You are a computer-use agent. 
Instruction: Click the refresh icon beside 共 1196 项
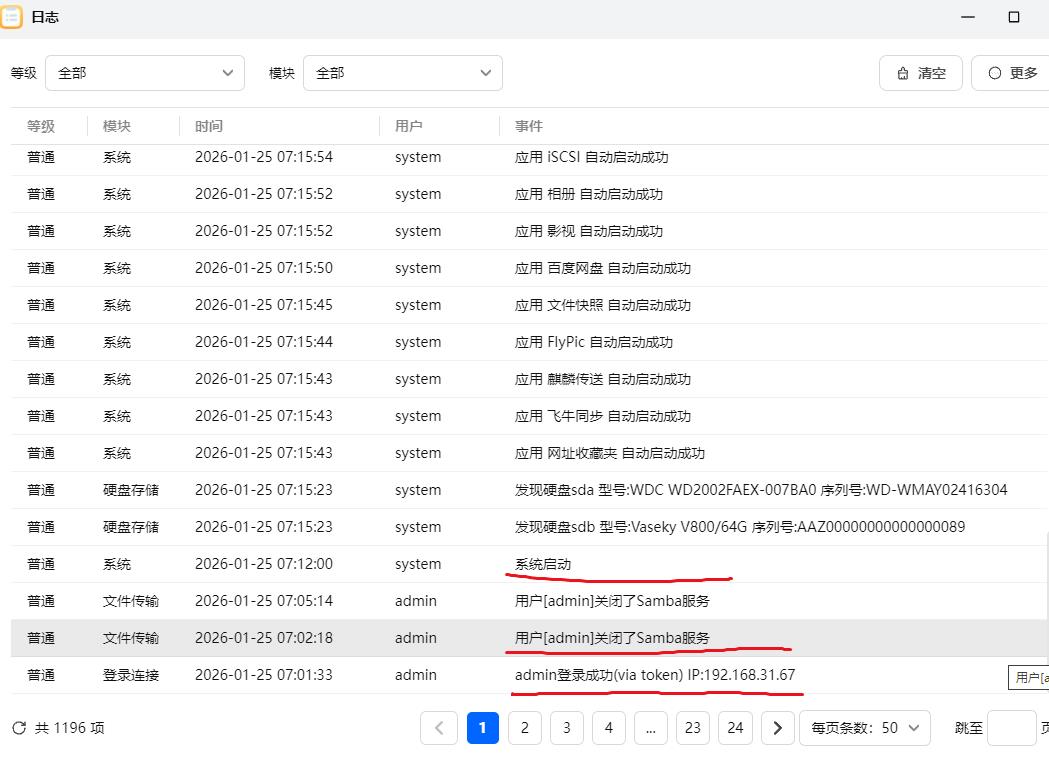(x=19, y=728)
